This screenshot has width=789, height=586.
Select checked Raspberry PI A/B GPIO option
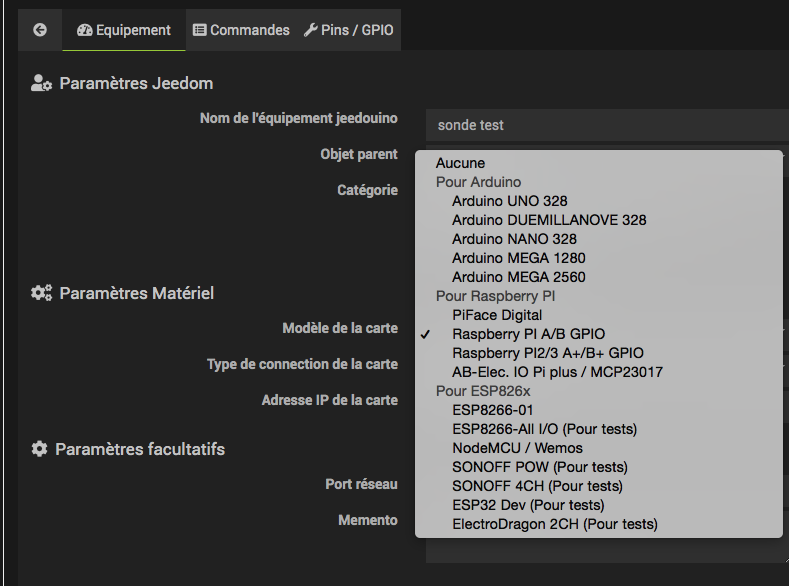(x=528, y=334)
